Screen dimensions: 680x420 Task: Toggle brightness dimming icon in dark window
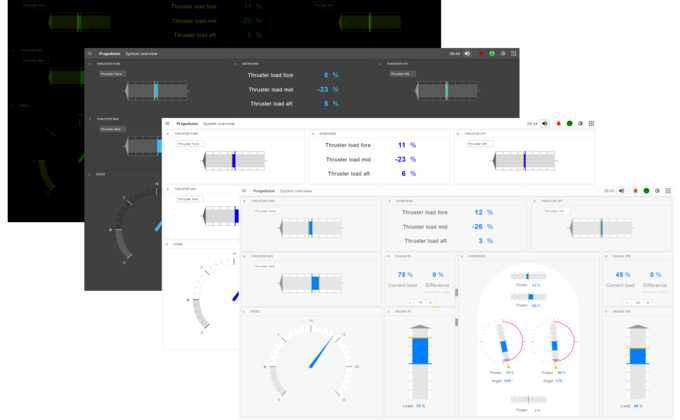502,53
